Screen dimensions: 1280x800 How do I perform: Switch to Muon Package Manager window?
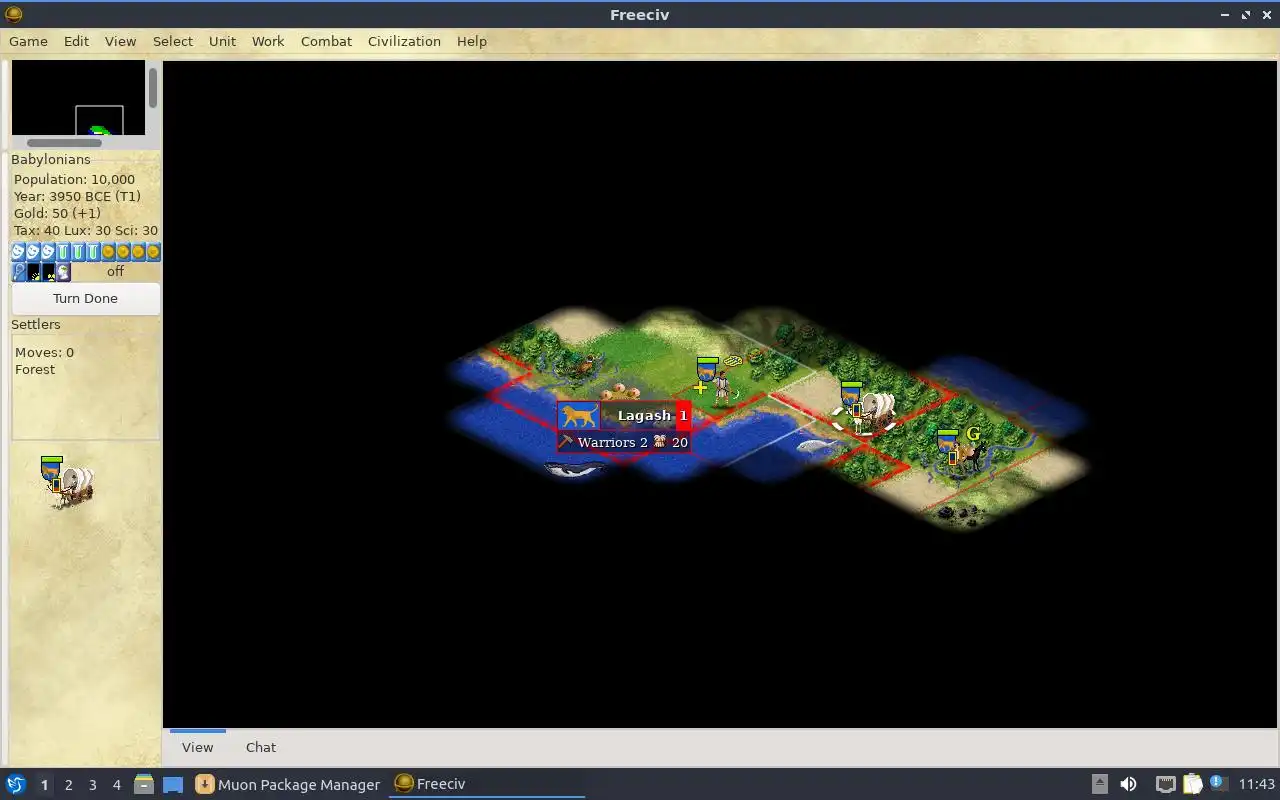[x=287, y=784]
